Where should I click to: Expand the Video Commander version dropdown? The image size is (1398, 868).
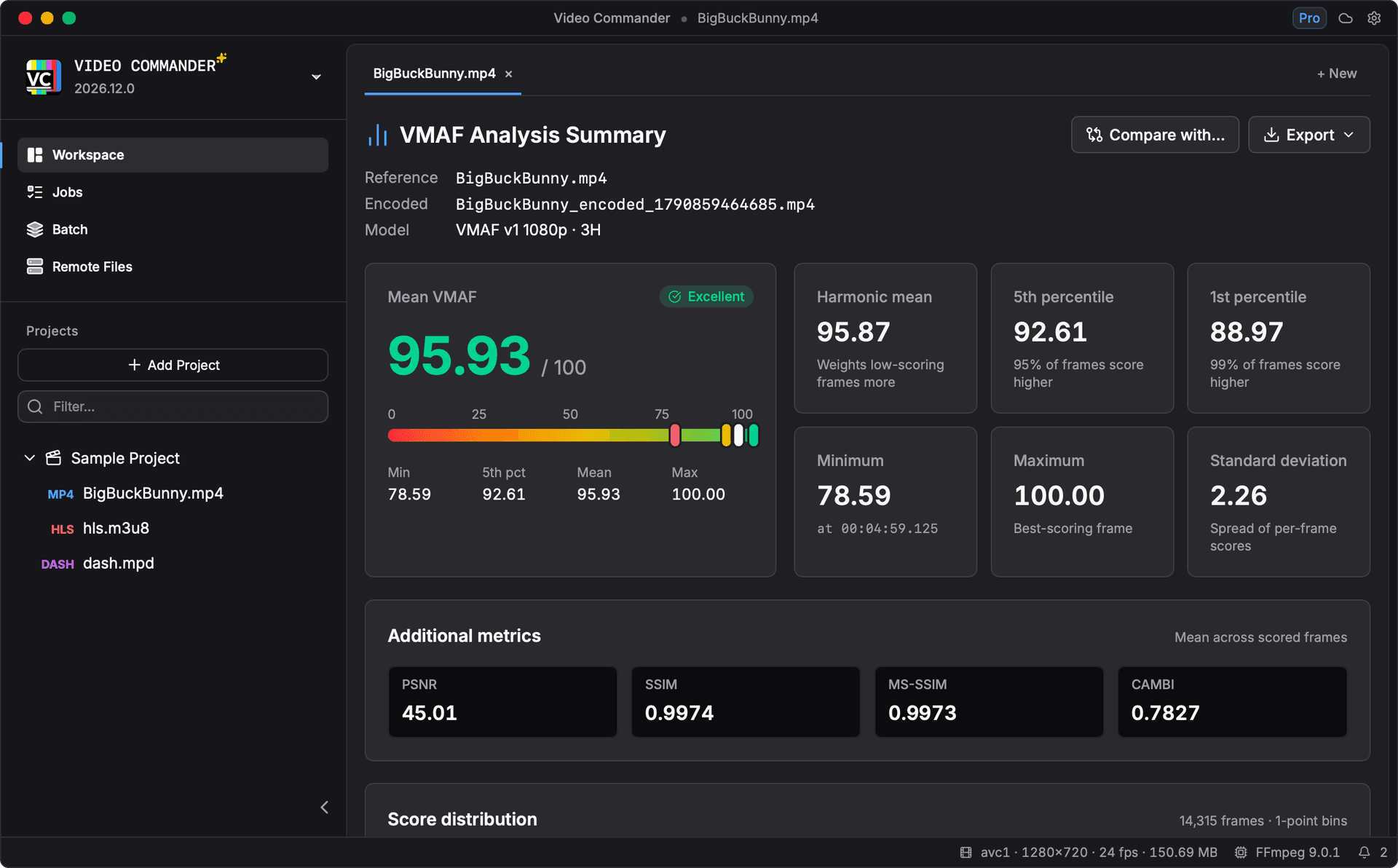316,77
